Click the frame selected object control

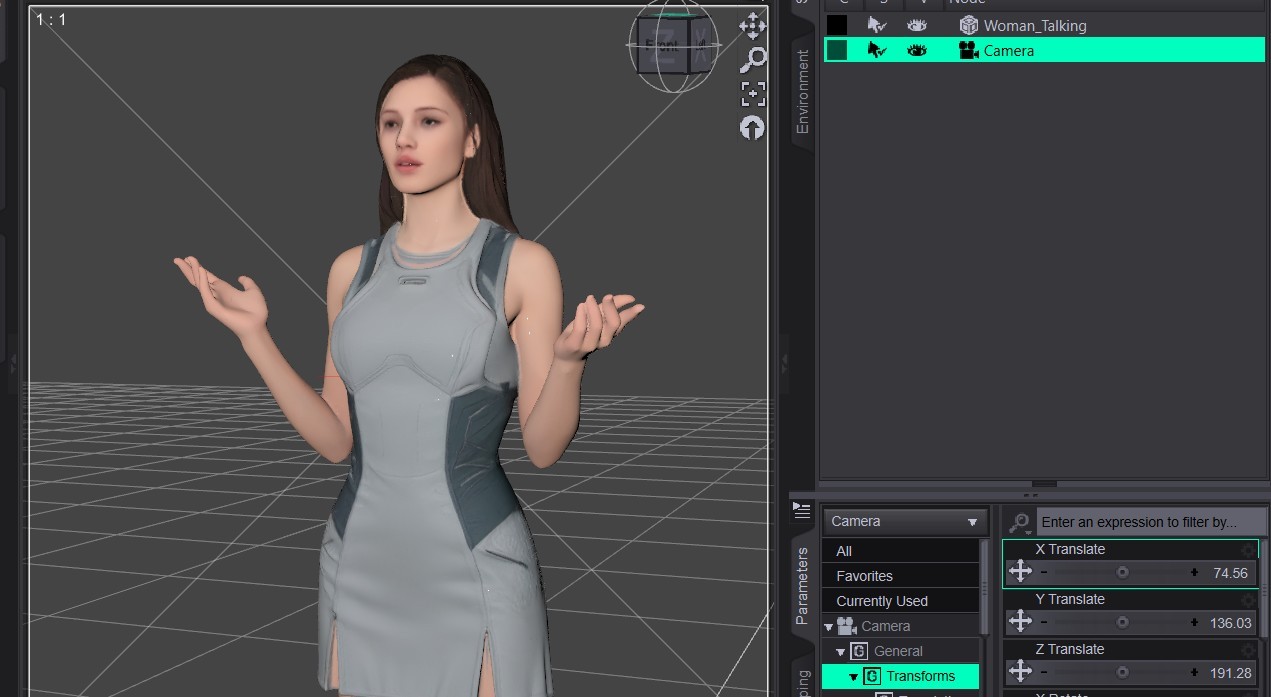coord(753,94)
